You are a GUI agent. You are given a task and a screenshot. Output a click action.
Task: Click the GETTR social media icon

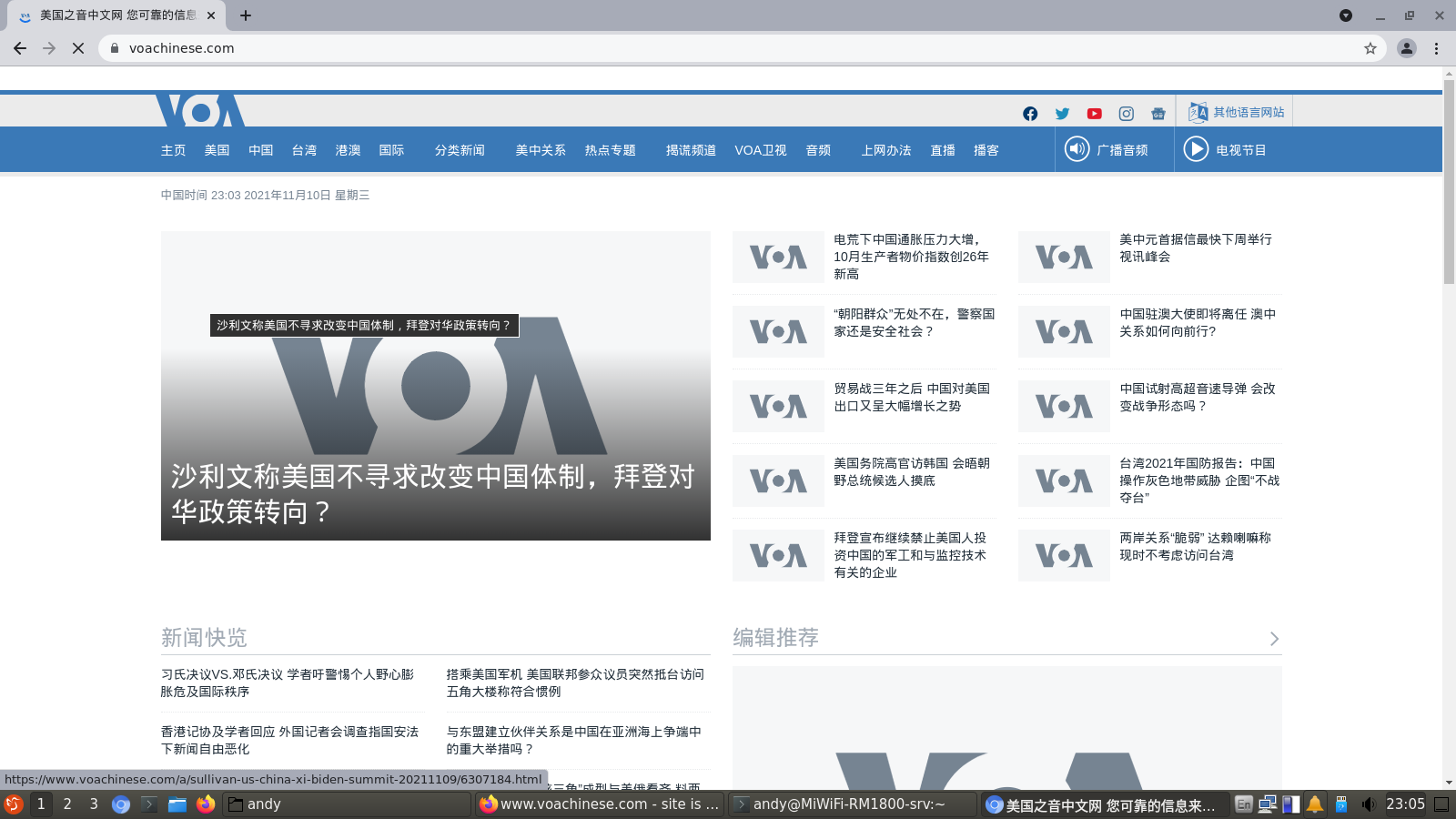(x=1158, y=114)
